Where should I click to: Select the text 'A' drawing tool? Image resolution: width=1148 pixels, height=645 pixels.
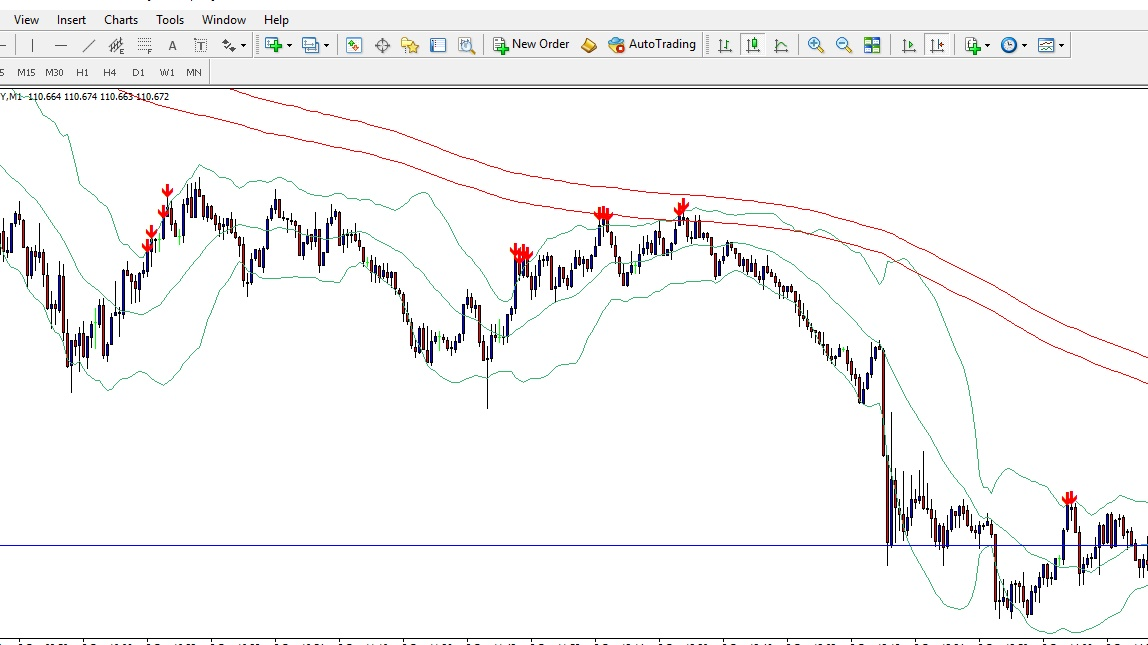[x=172, y=45]
